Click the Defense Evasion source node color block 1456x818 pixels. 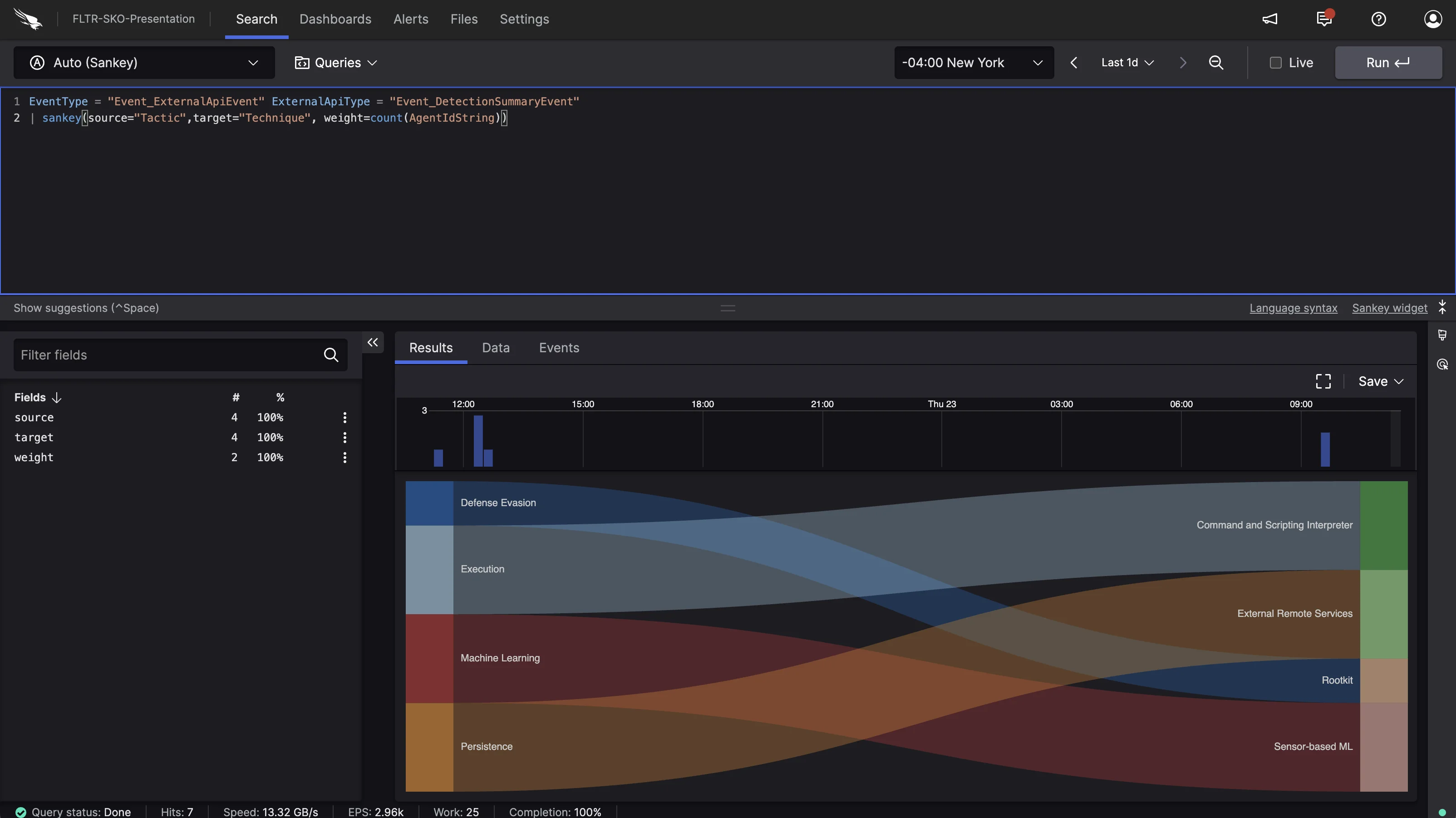[429, 504]
